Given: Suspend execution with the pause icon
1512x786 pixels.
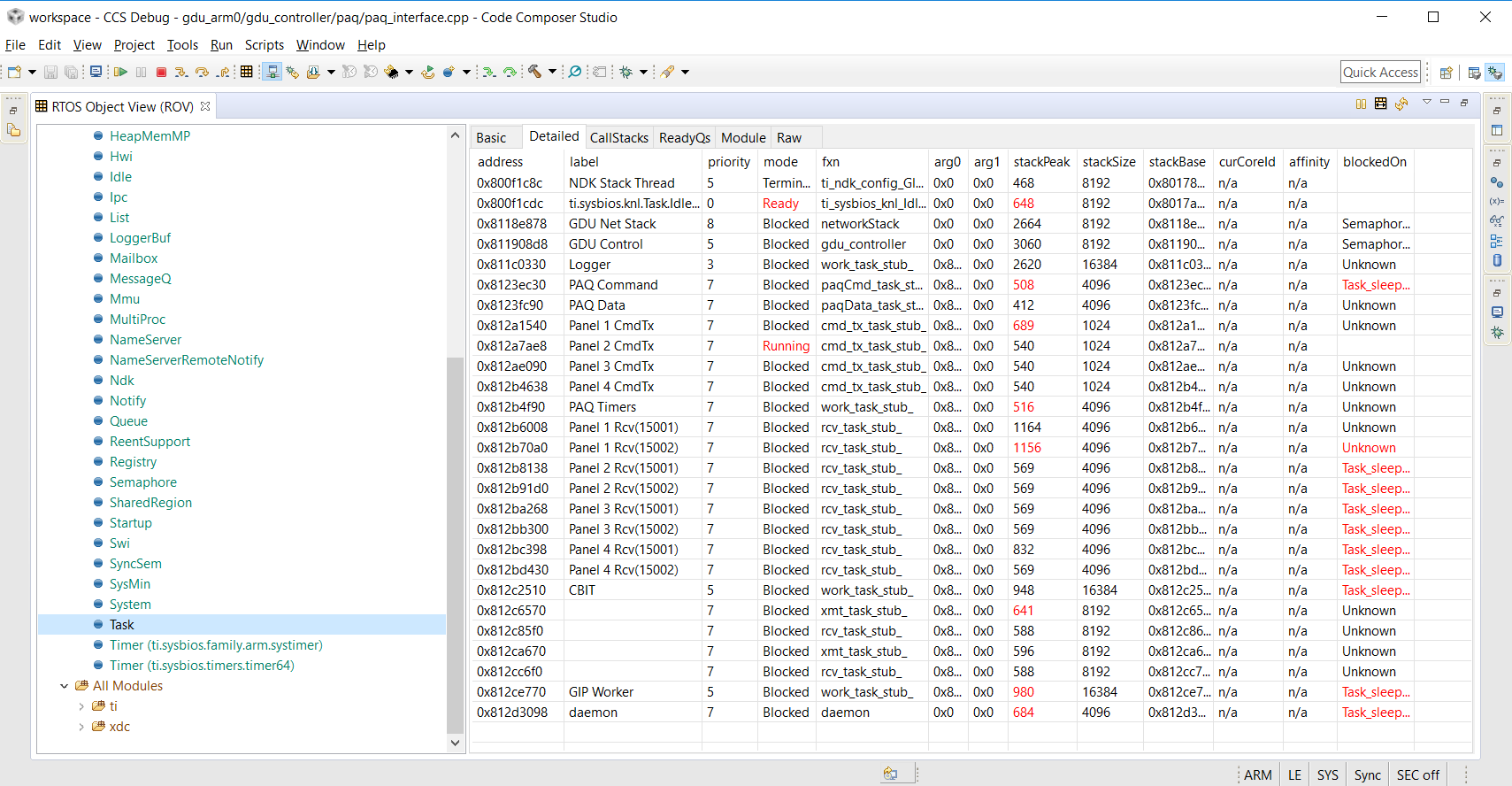Looking at the screenshot, I should coord(141,72).
